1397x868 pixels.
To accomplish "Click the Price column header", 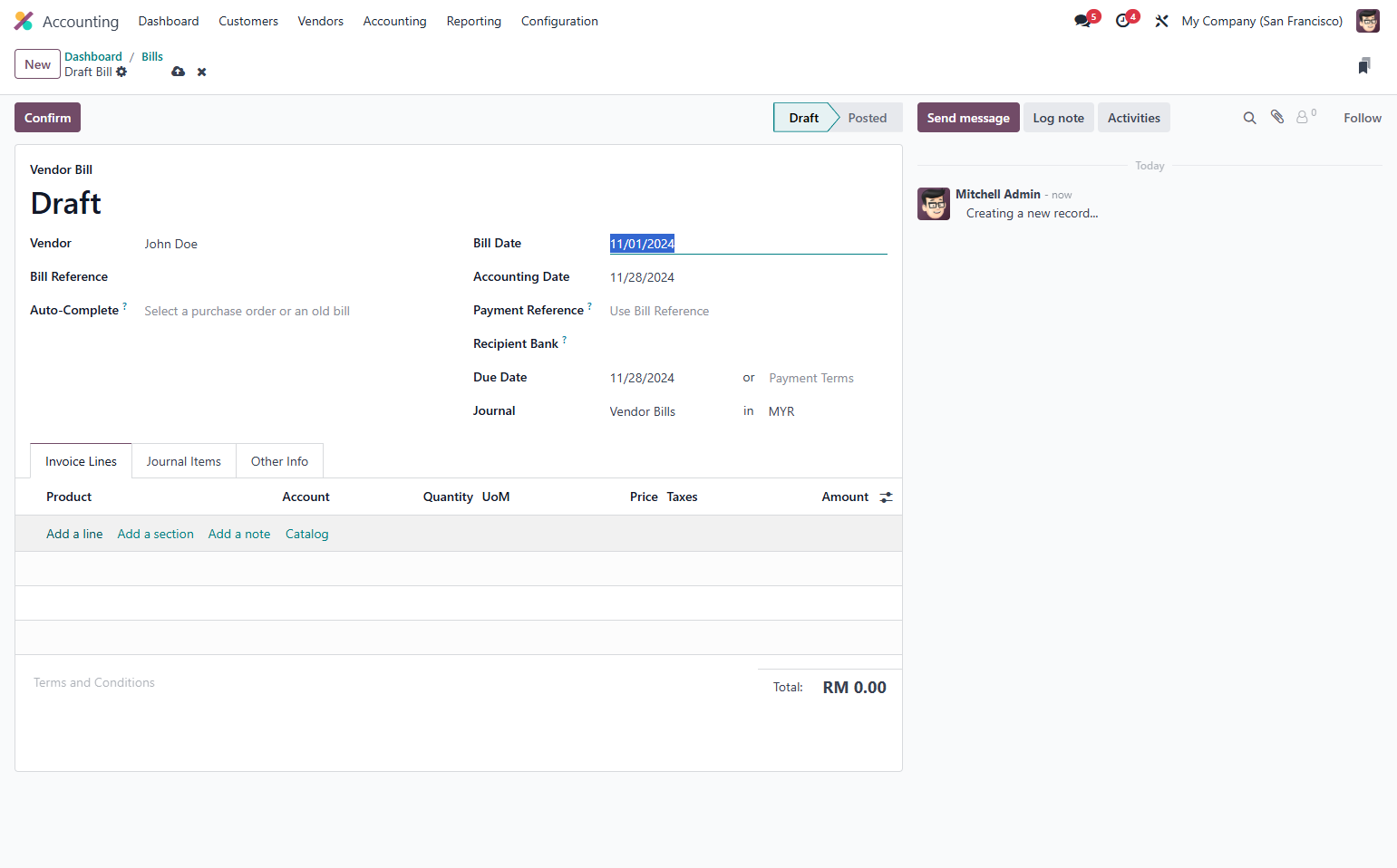I will click(x=644, y=497).
